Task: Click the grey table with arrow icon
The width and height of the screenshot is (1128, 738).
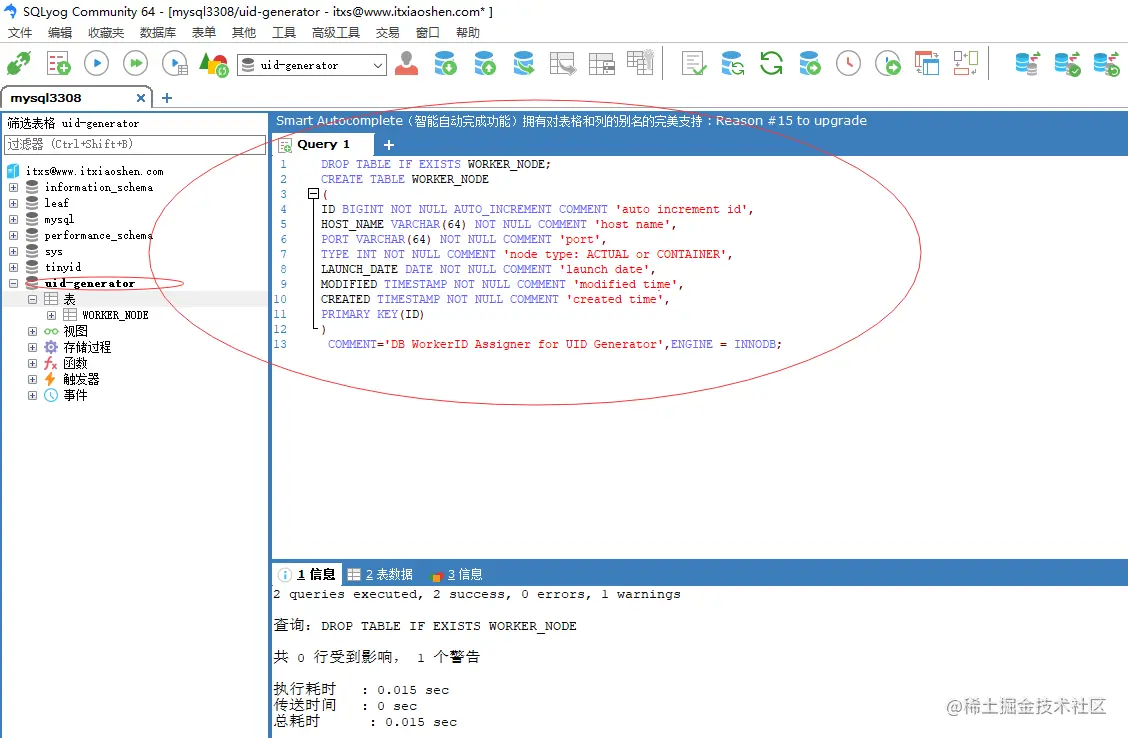Action: point(563,64)
